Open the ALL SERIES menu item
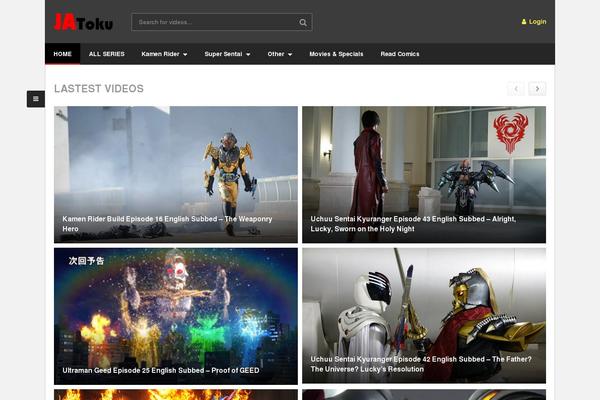Image resolution: width=600 pixels, height=400 pixels. tap(107, 54)
